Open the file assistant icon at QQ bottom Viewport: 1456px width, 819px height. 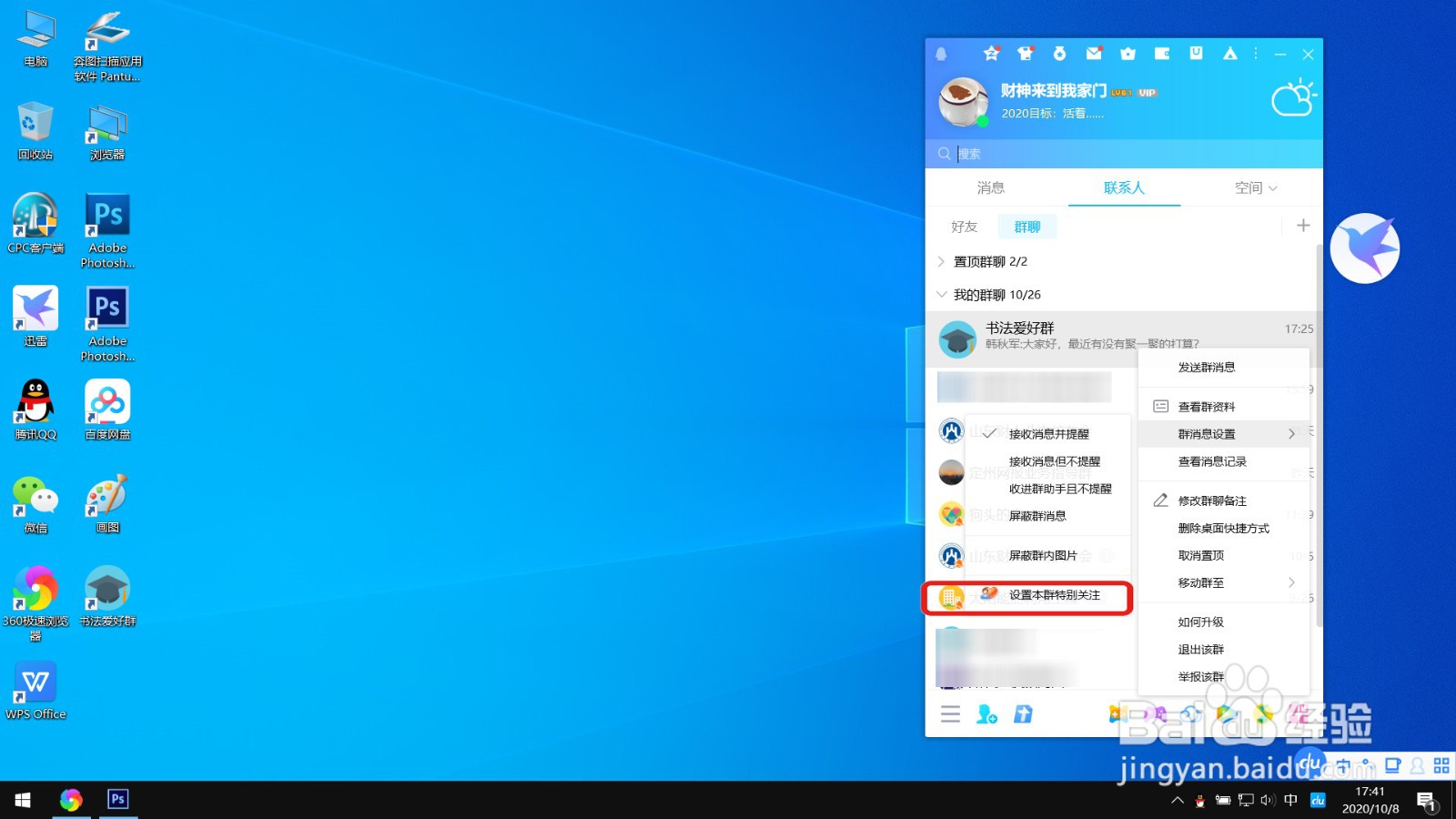pyautogui.click(x=1023, y=714)
